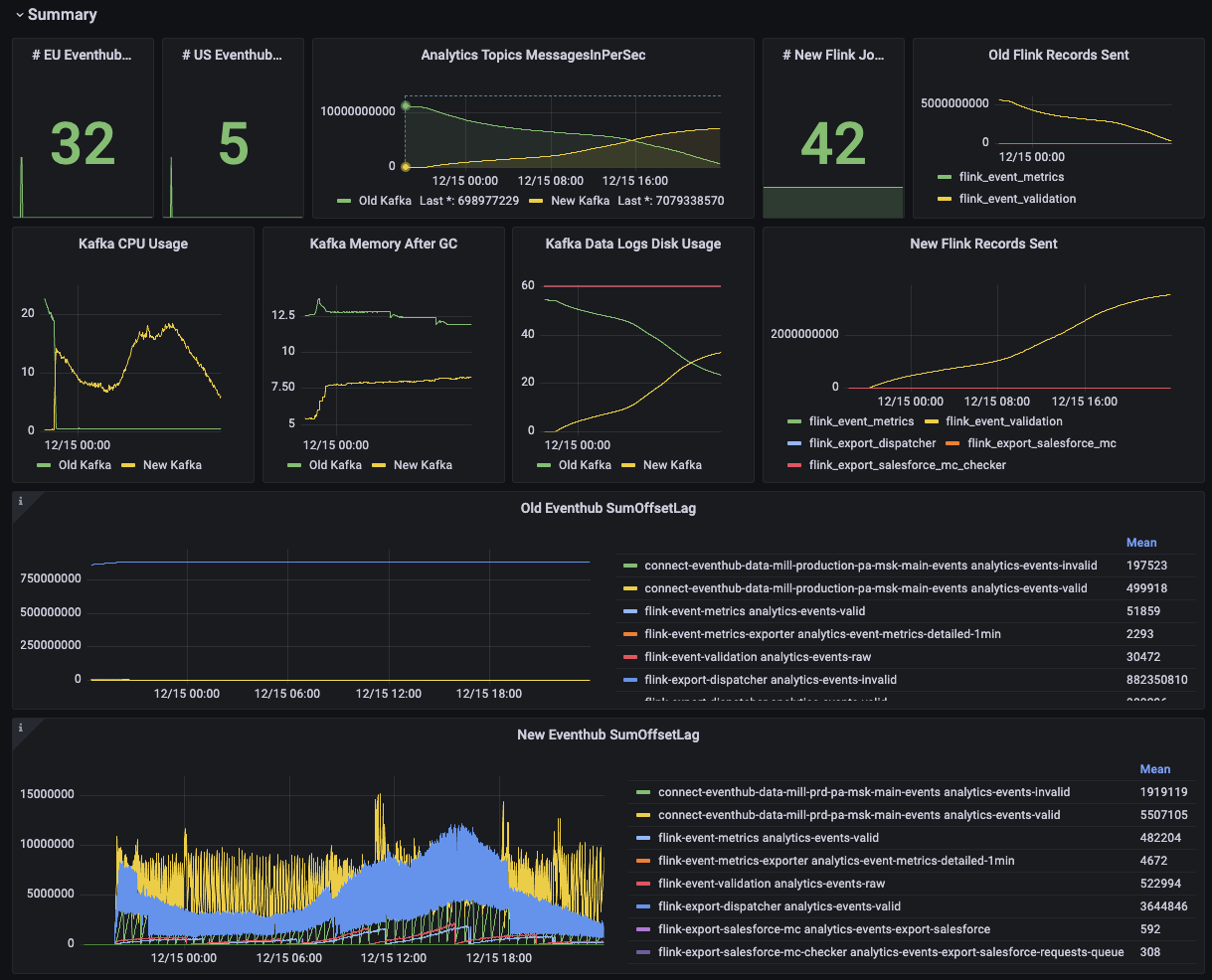Open the New Flink Records Sent panel menu
This screenshot has height=980, width=1212.
point(983,244)
